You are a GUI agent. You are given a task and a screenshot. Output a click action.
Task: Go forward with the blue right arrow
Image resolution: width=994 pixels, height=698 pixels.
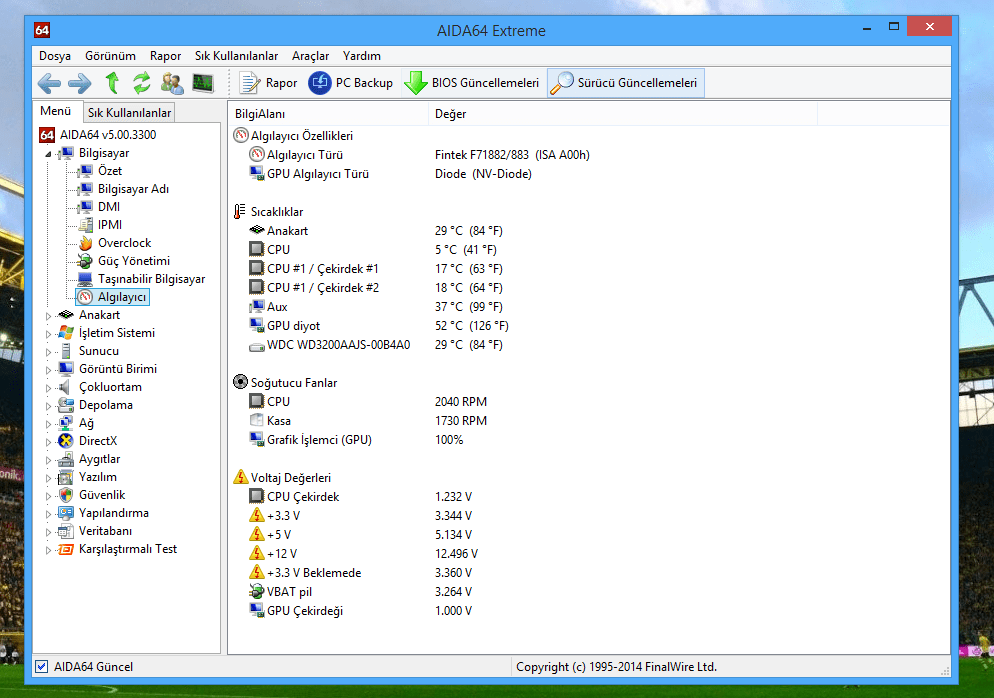tap(79, 83)
